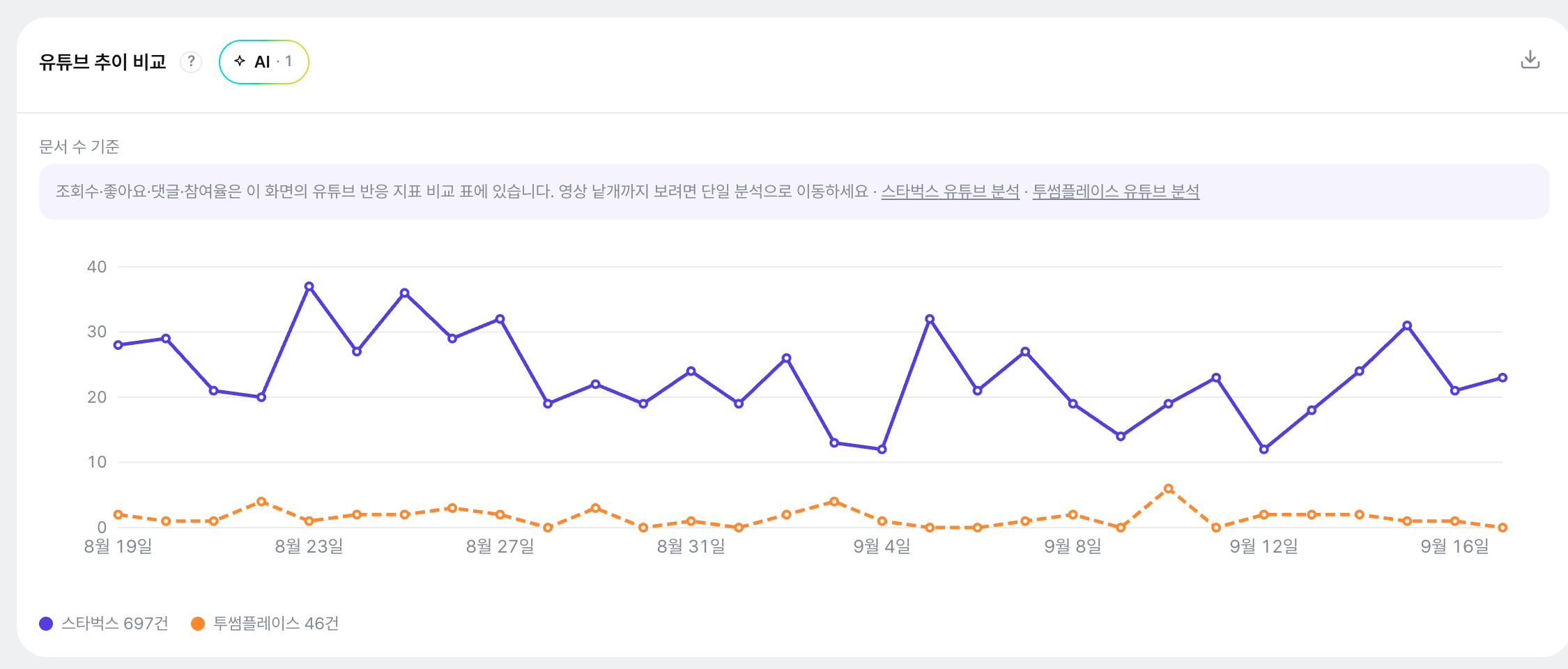
Task: Click 투썸플레이스 highest orange peak point
Action: point(1169,489)
